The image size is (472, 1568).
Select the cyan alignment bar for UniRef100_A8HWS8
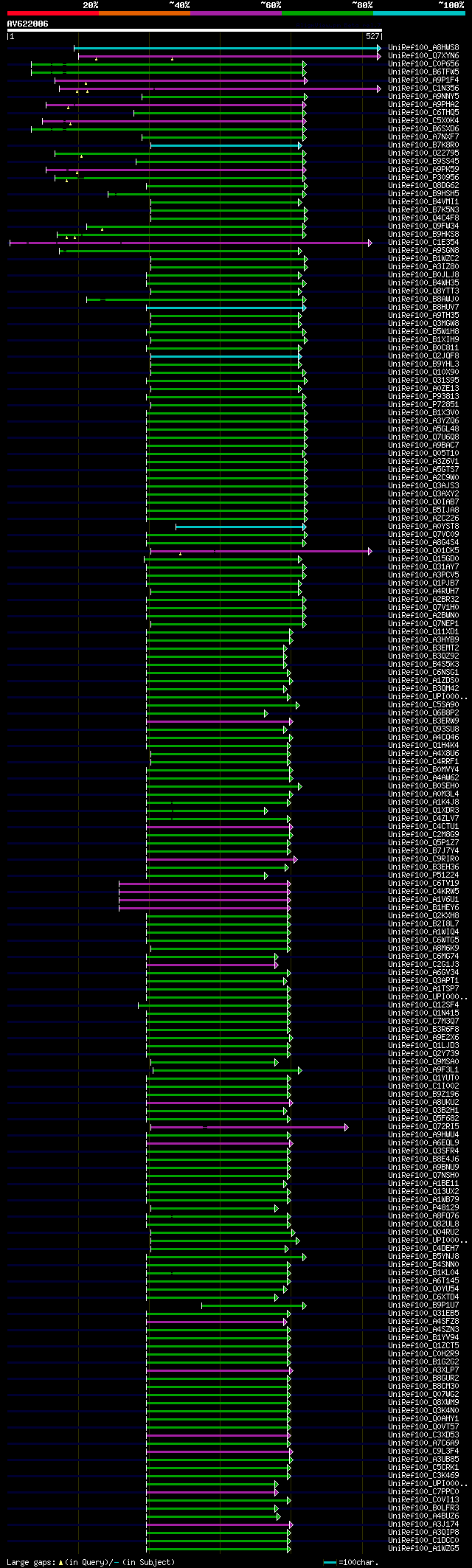[x=227, y=48]
